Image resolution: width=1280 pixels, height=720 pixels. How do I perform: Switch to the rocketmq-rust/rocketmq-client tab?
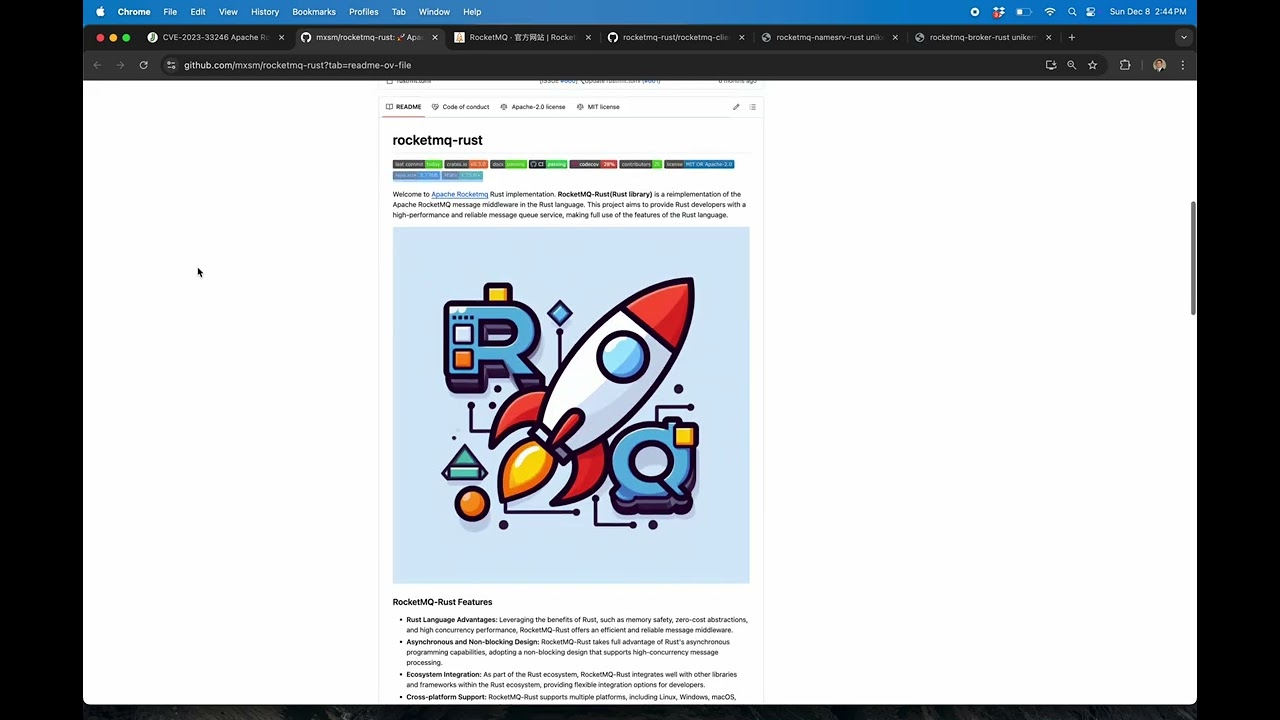pyautogui.click(x=675, y=37)
